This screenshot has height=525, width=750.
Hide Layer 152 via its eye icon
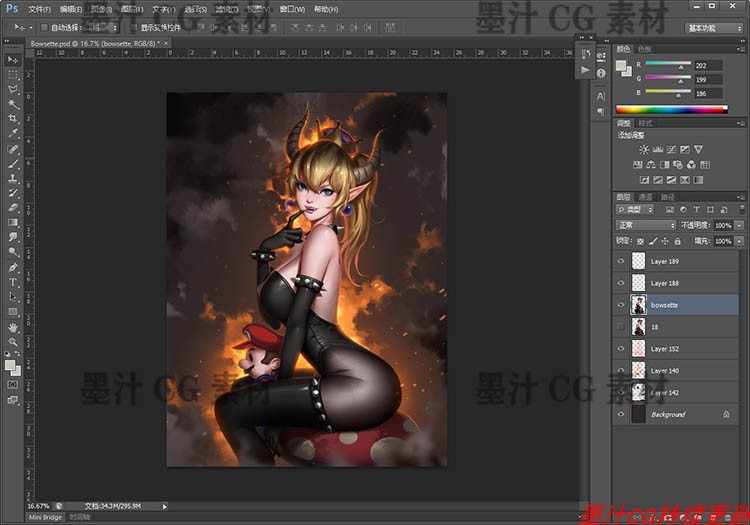pyautogui.click(x=621, y=349)
